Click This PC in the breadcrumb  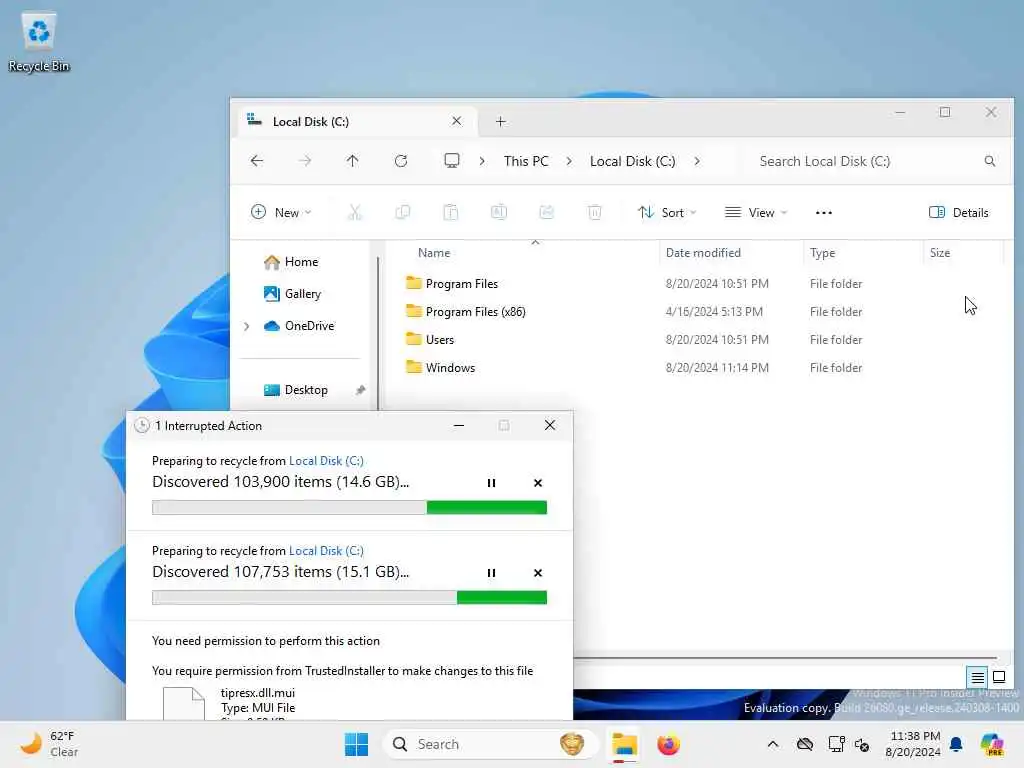click(x=526, y=161)
